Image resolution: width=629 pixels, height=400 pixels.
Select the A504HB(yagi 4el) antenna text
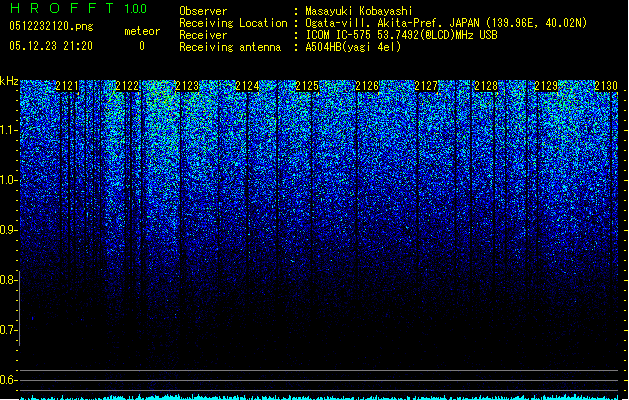[353, 47]
